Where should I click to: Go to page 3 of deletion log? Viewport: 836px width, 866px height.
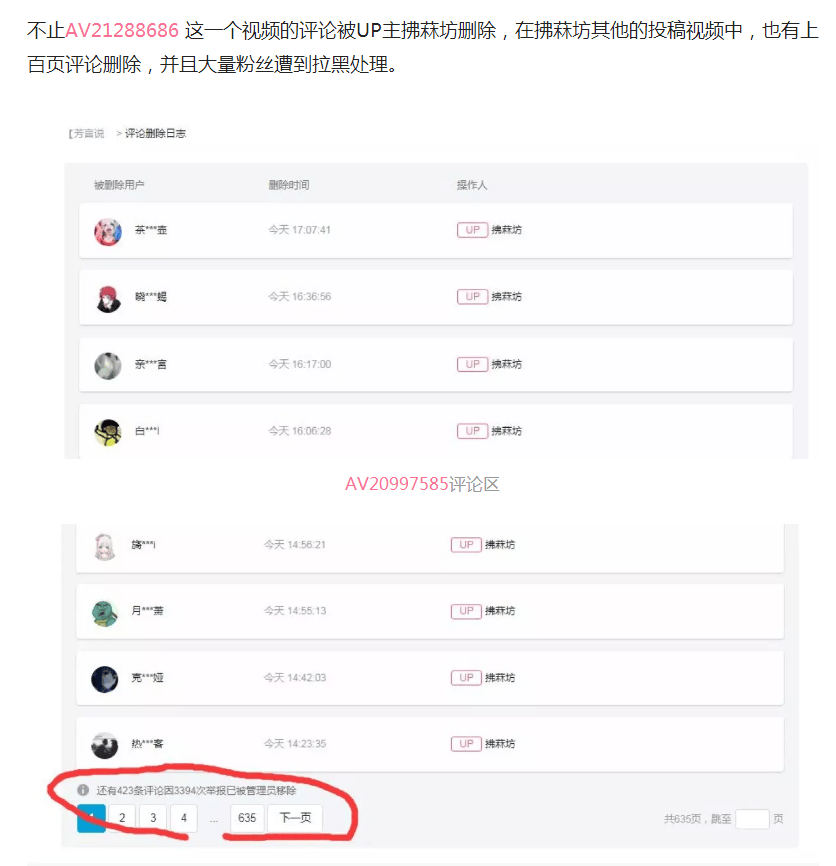click(x=153, y=817)
